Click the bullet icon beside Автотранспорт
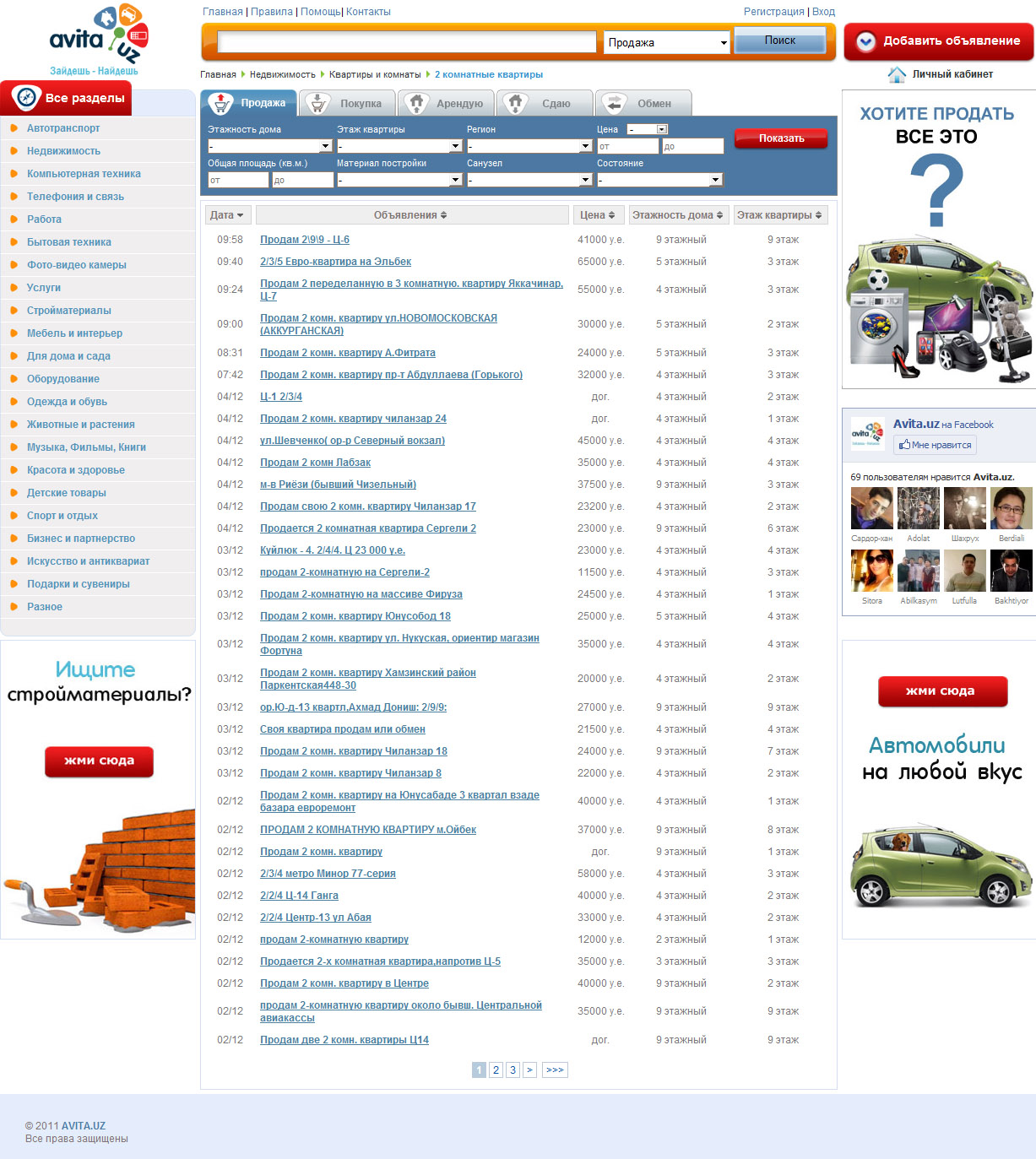The width and height of the screenshot is (1036, 1159). pyautogui.click(x=14, y=128)
